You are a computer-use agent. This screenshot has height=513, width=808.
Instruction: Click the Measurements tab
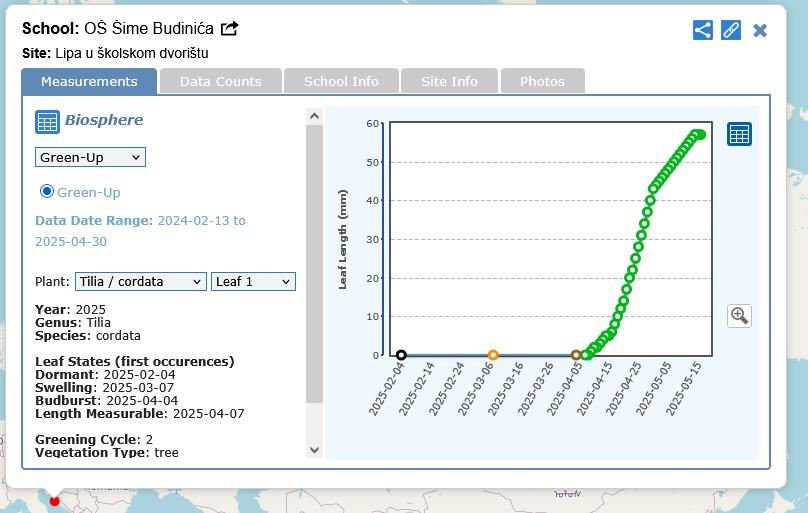(89, 81)
